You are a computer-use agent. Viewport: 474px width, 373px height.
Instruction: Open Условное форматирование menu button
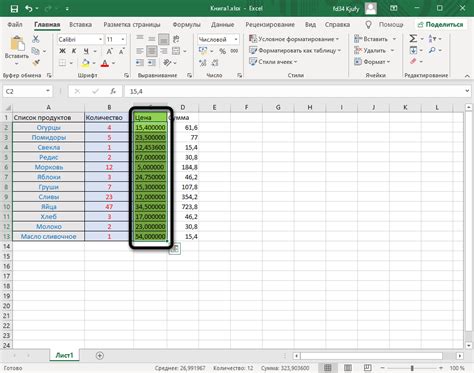[294, 39]
